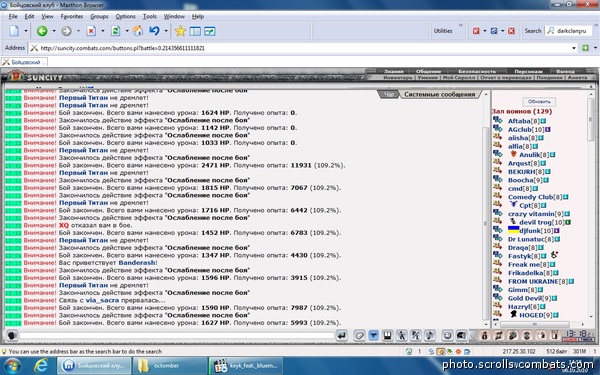Click the chat message input field

pos(177,336)
